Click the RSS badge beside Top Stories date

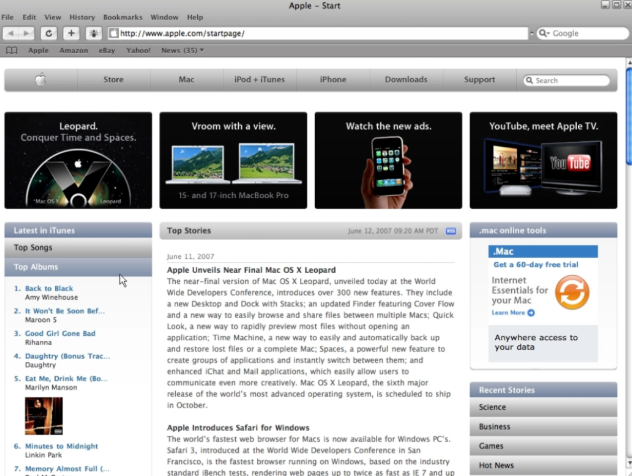tap(451, 231)
